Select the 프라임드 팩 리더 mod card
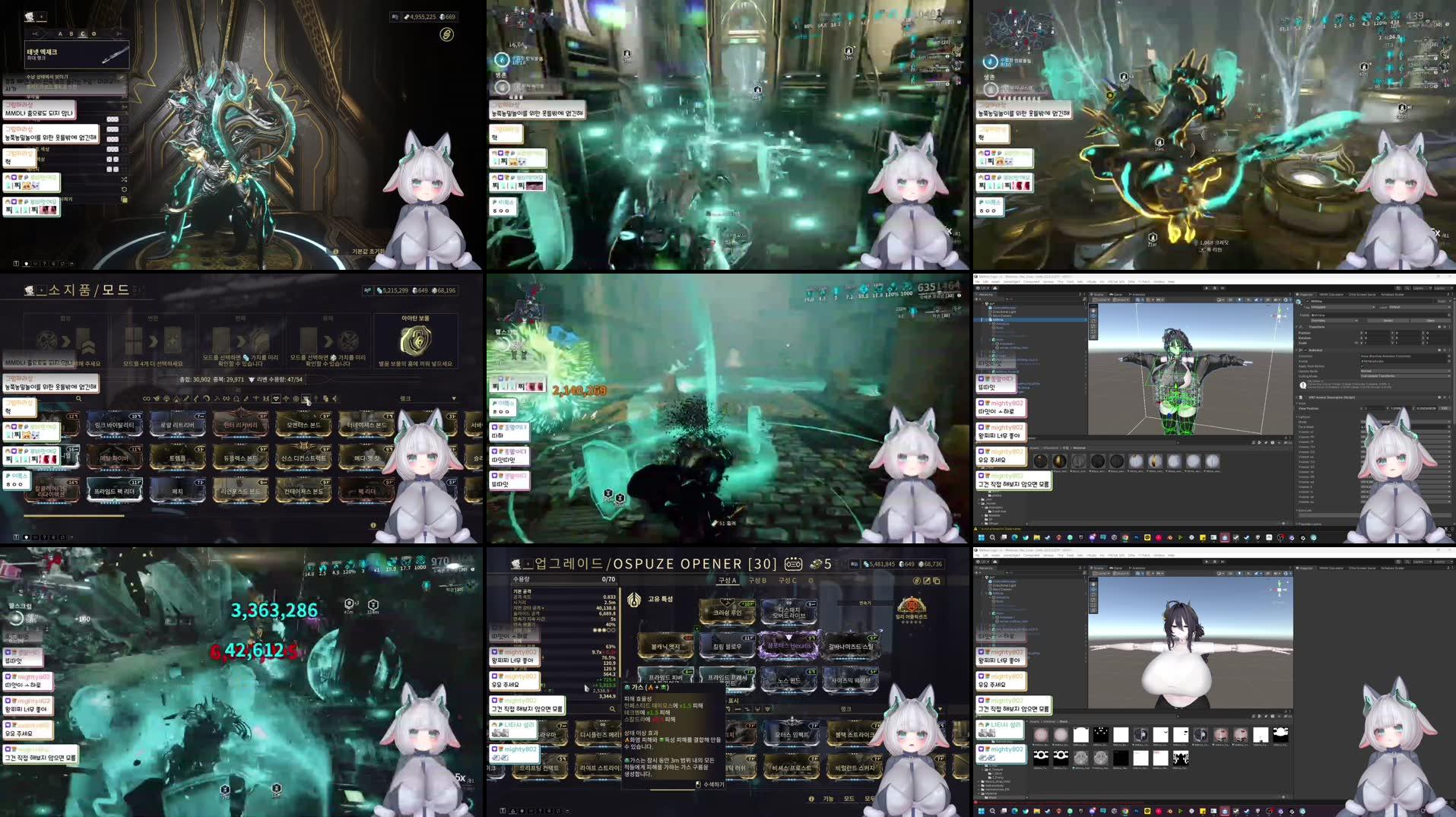 click(116, 491)
